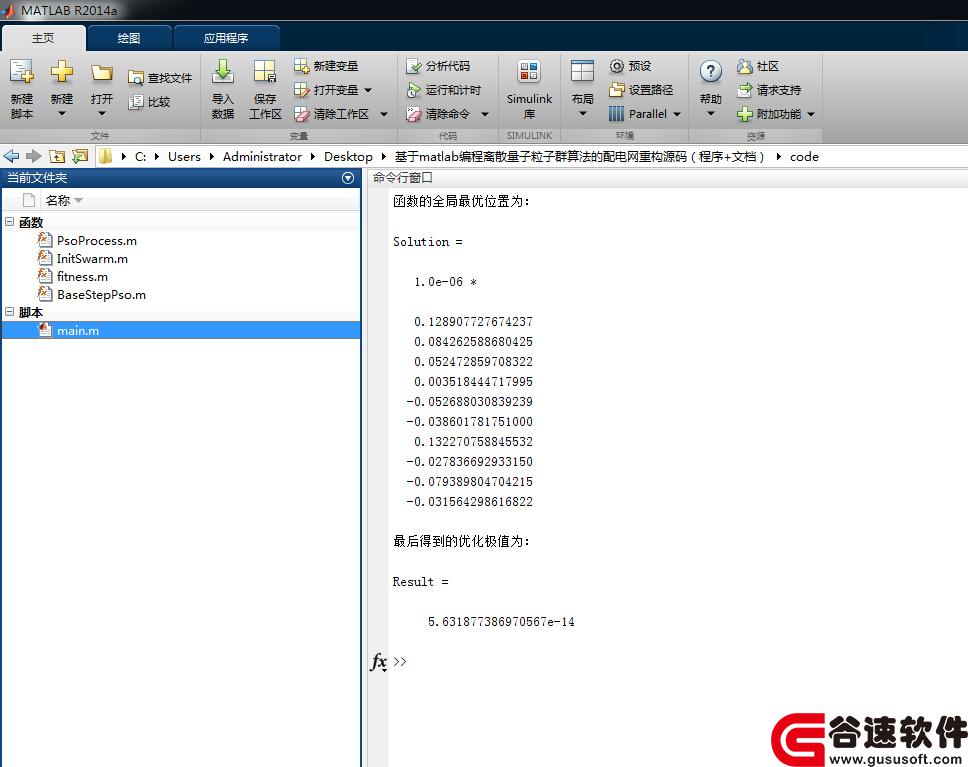Viewport: 968px width, 767px height.
Task: Click the Save Workspace (保存工作区) icon
Action: [x=265, y=72]
